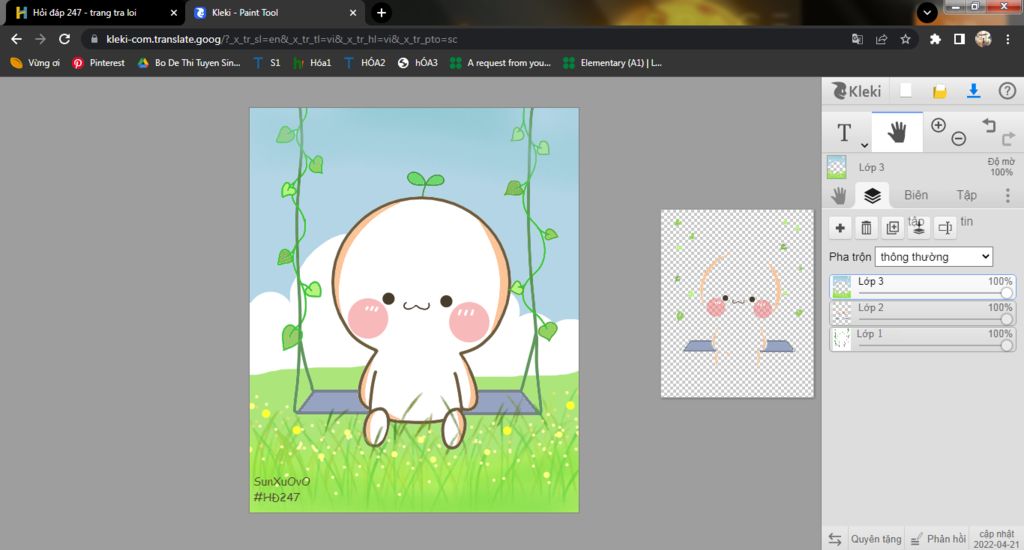Open Hóa1 bookmark

click(312, 63)
